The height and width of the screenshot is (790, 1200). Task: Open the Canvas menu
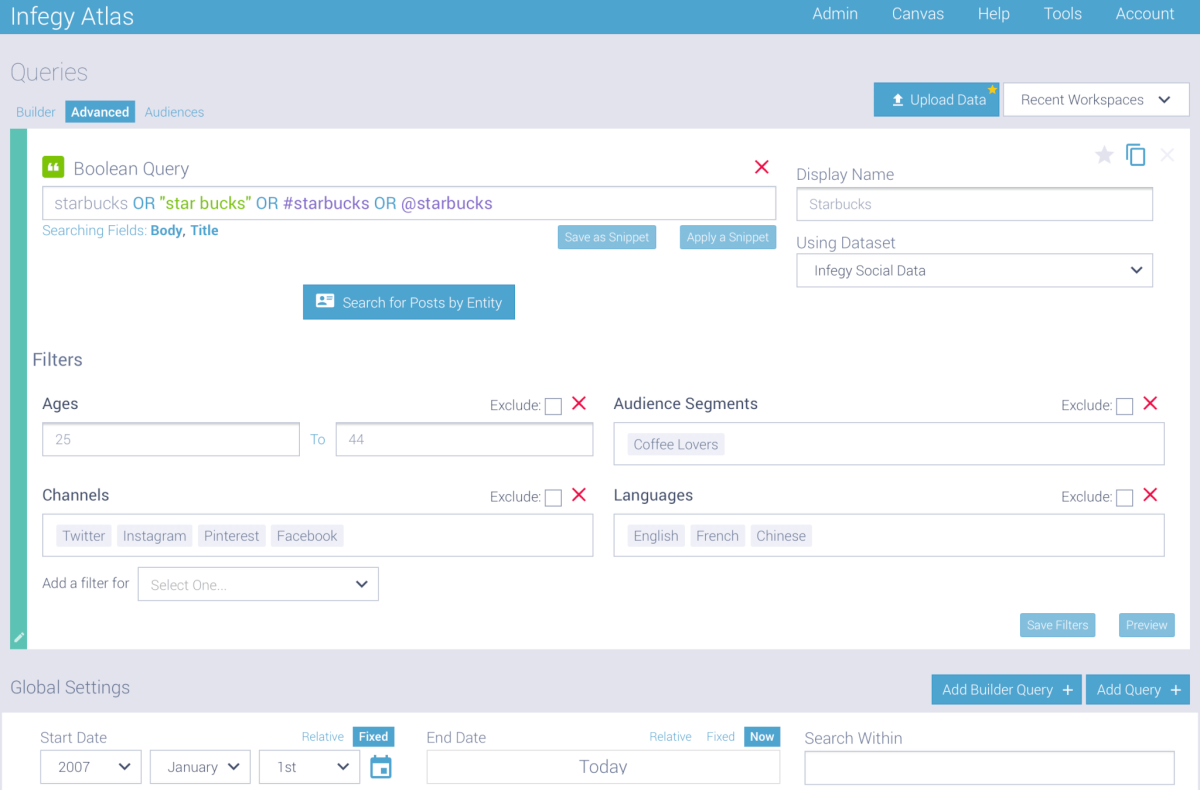pos(918,14)
